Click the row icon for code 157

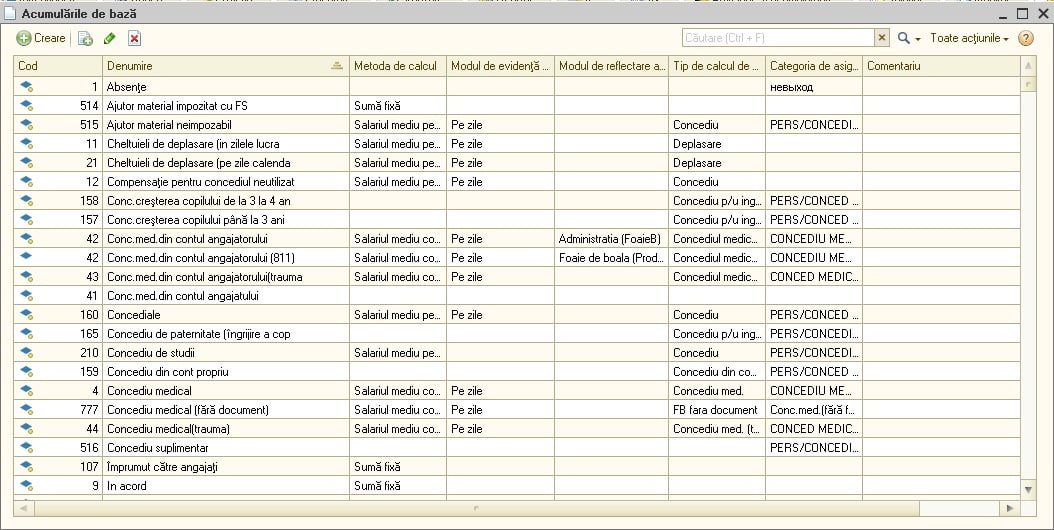pos(27,219)
